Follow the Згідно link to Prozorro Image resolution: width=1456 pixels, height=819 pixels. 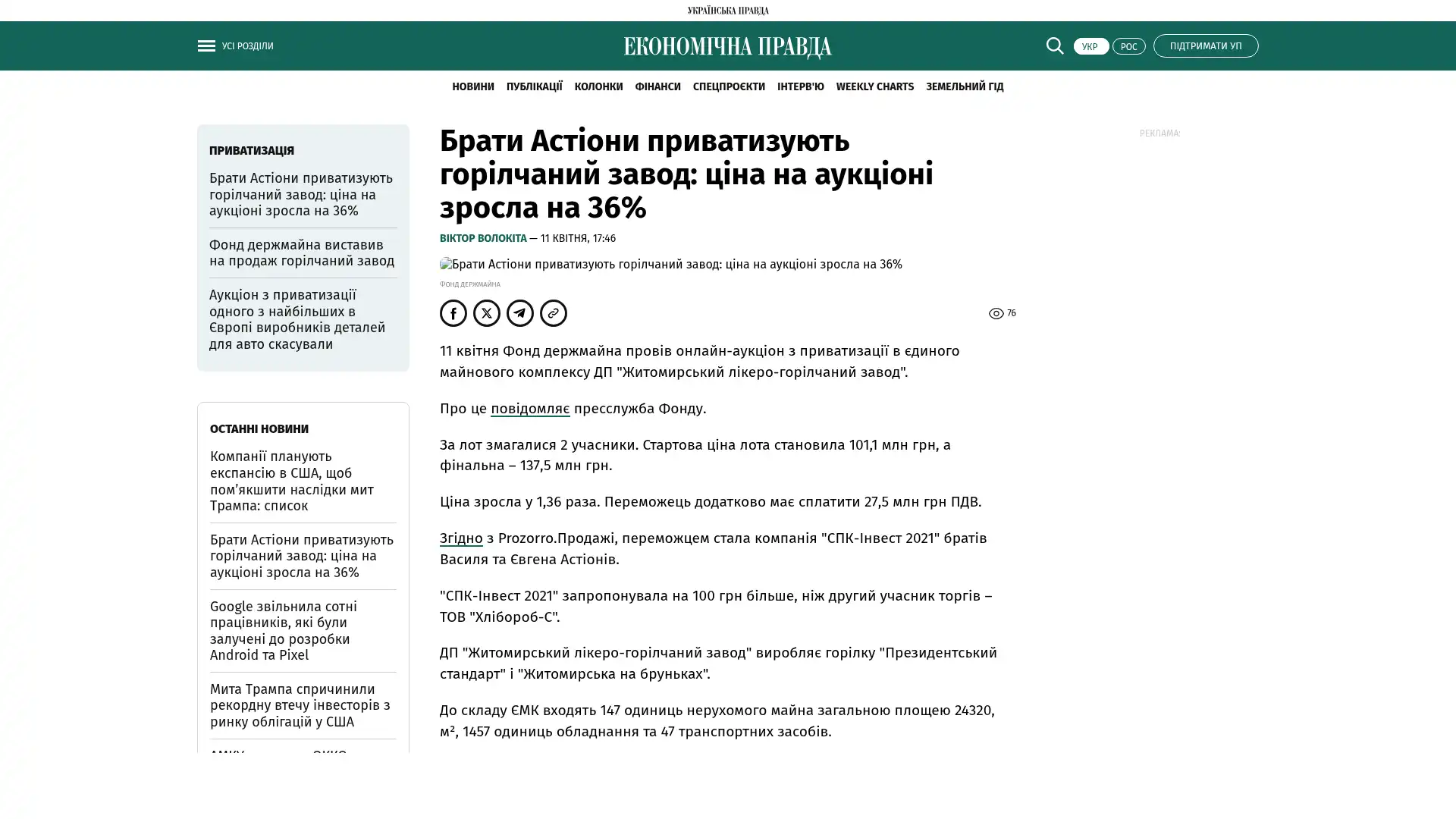point(461,538)
